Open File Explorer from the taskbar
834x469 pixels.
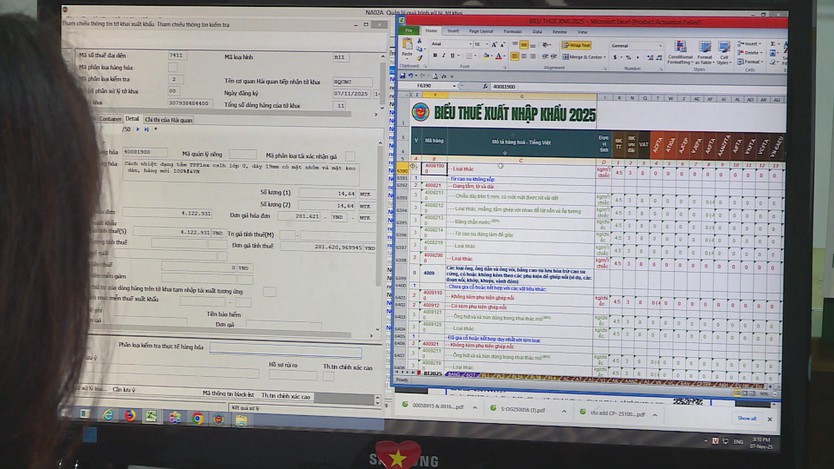coord(241,421)
